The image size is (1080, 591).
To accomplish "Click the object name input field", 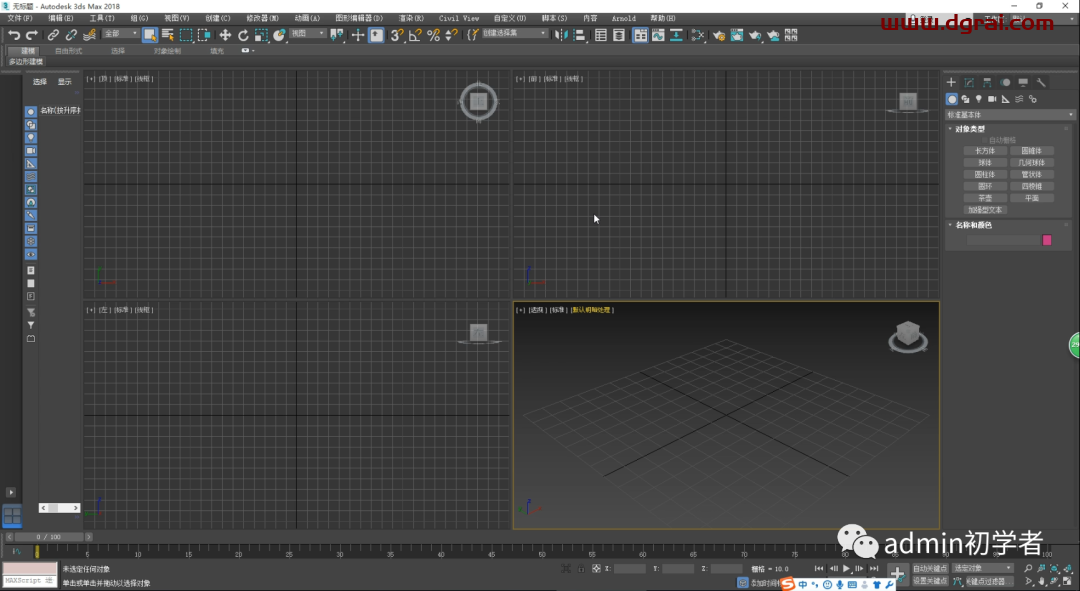I will tap(1003, 240).
